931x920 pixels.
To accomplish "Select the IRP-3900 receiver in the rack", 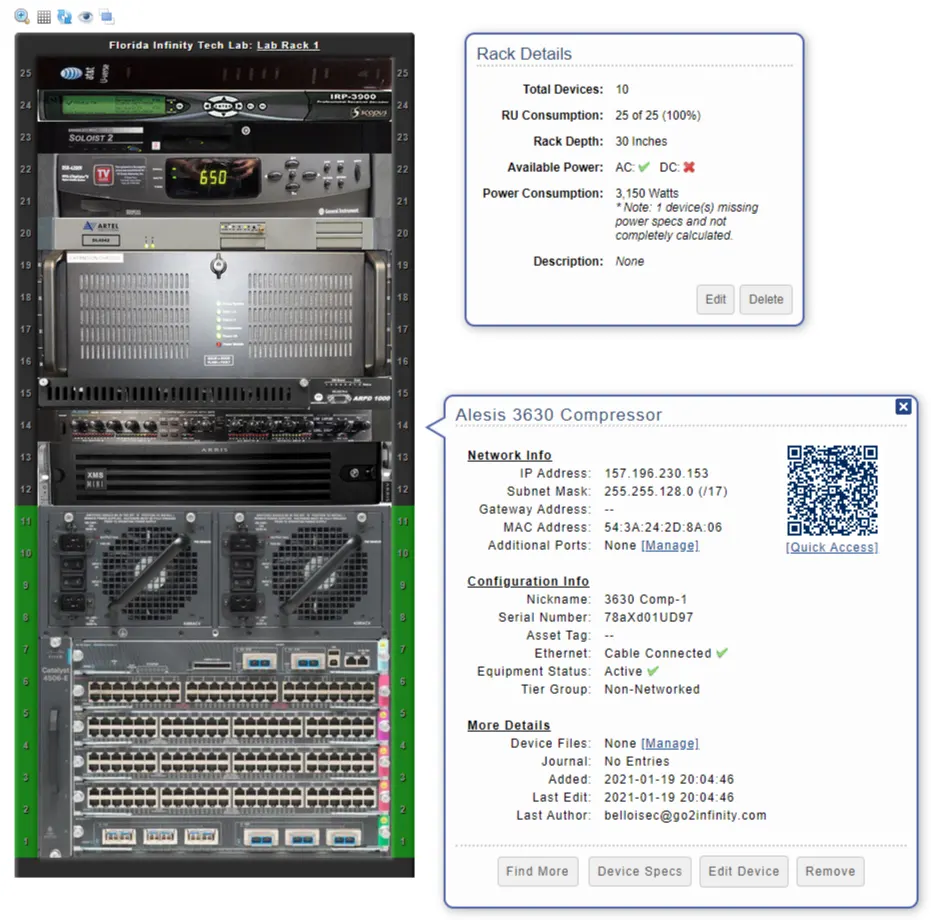I will (214, 105).
